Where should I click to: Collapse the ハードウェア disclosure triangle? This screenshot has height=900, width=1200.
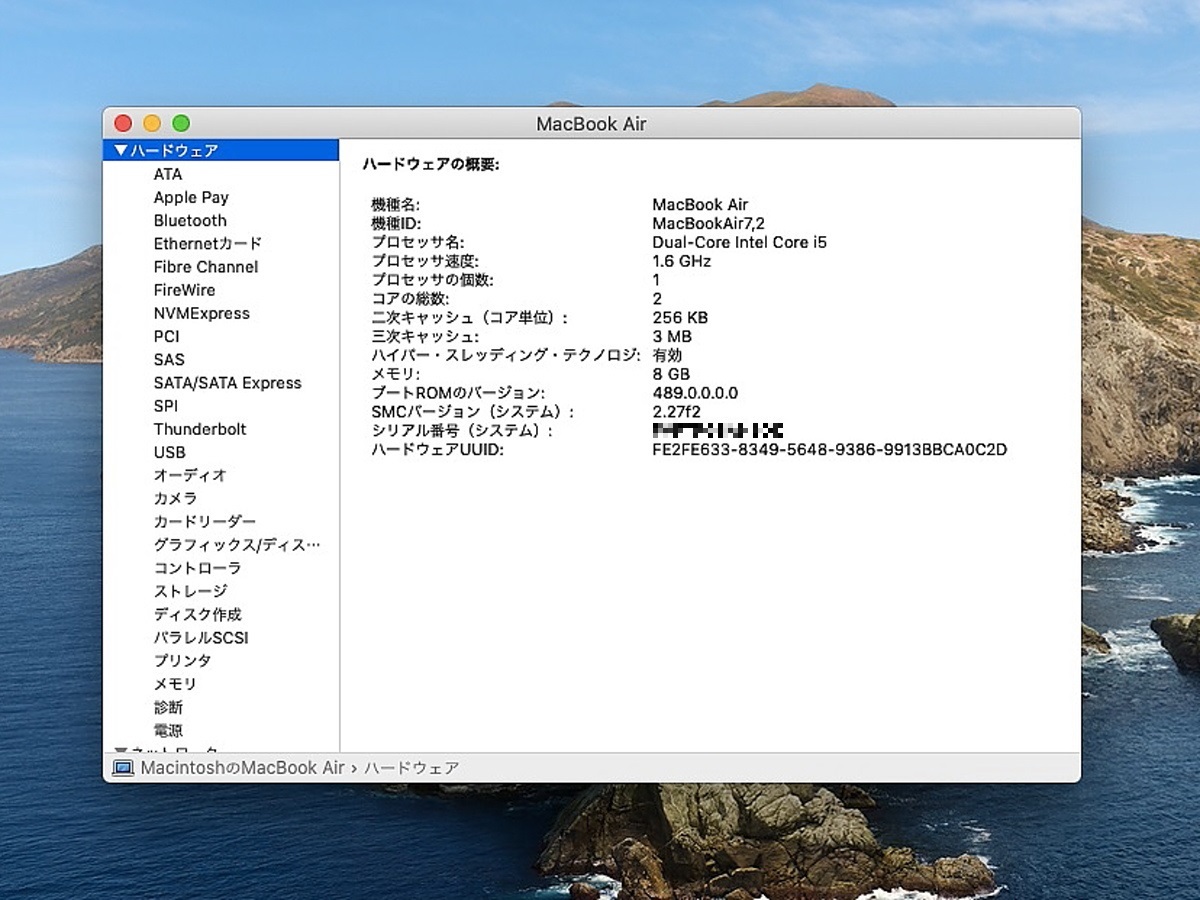tap(121, 151)
